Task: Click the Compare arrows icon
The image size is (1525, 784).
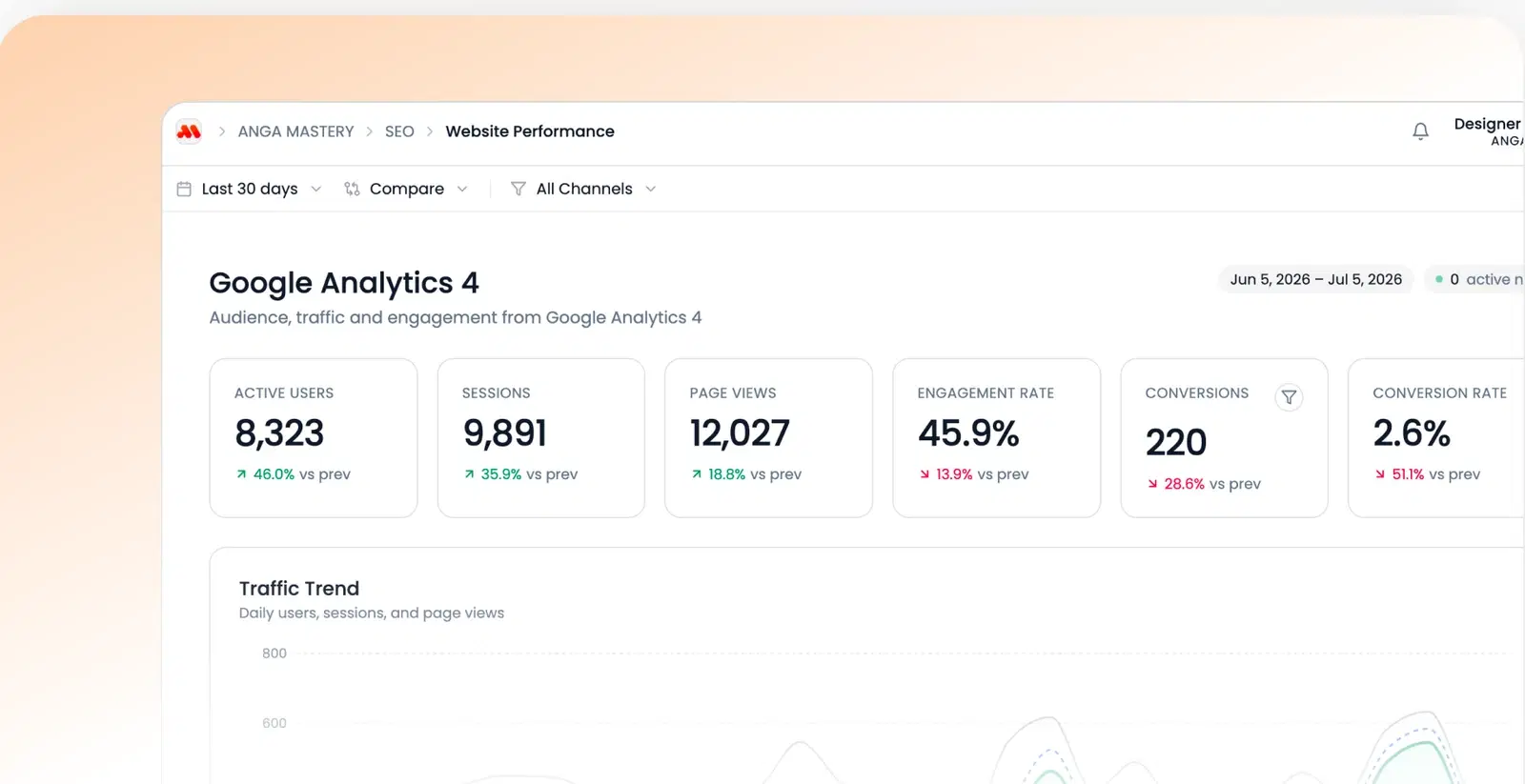Action: click(352, 189)
